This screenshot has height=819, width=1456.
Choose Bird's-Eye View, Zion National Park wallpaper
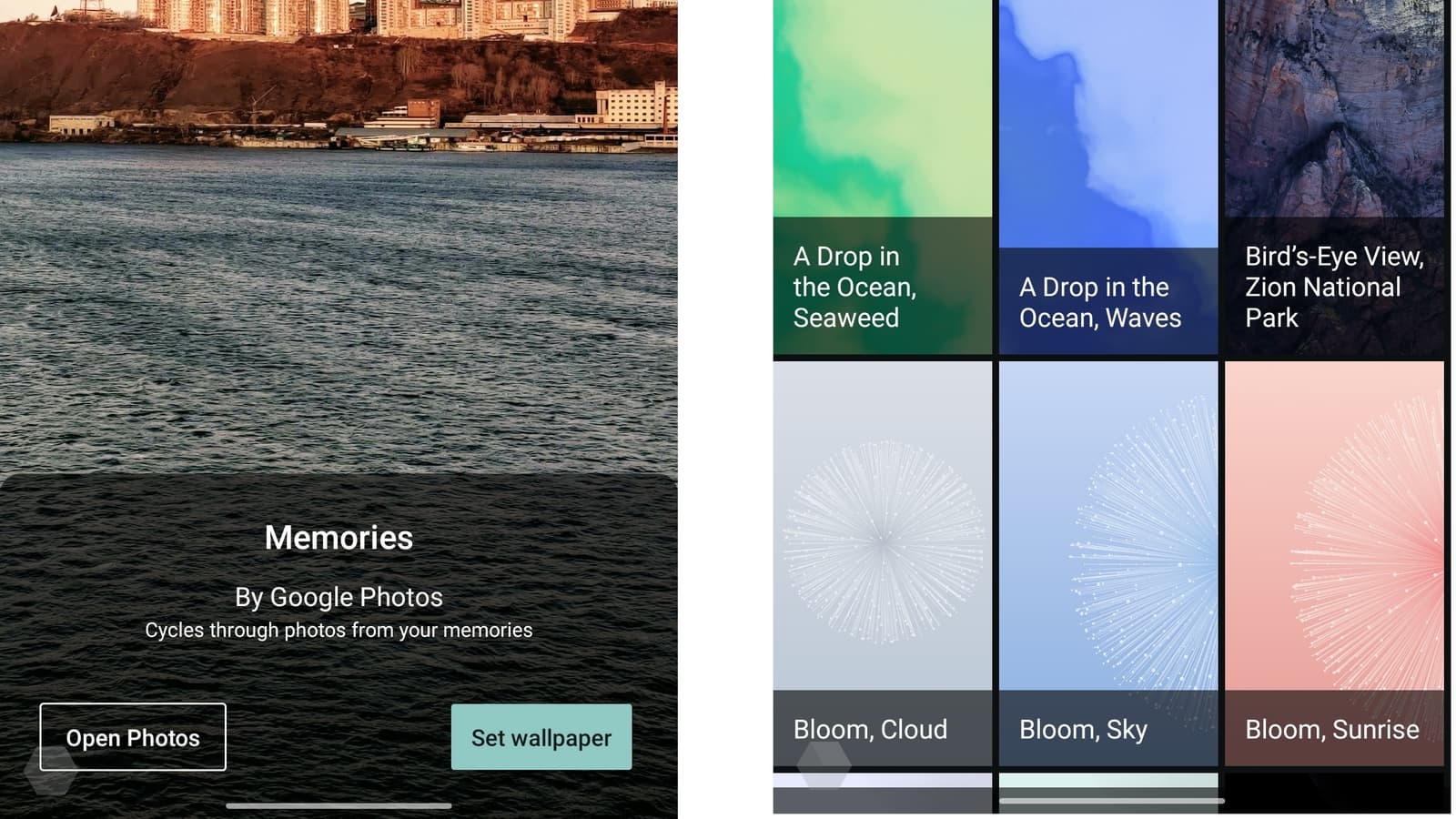pyautogui.click(x=1334, y=177)
